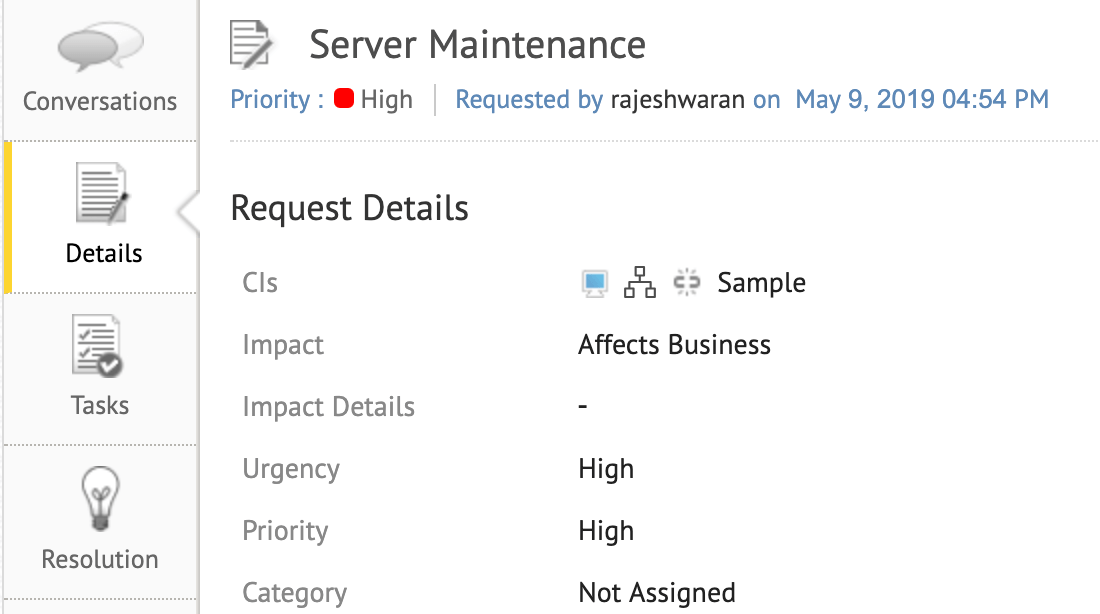Screen dimensions: 1100x614
Task: Select the Details tab label
Action: pos(104,254)
